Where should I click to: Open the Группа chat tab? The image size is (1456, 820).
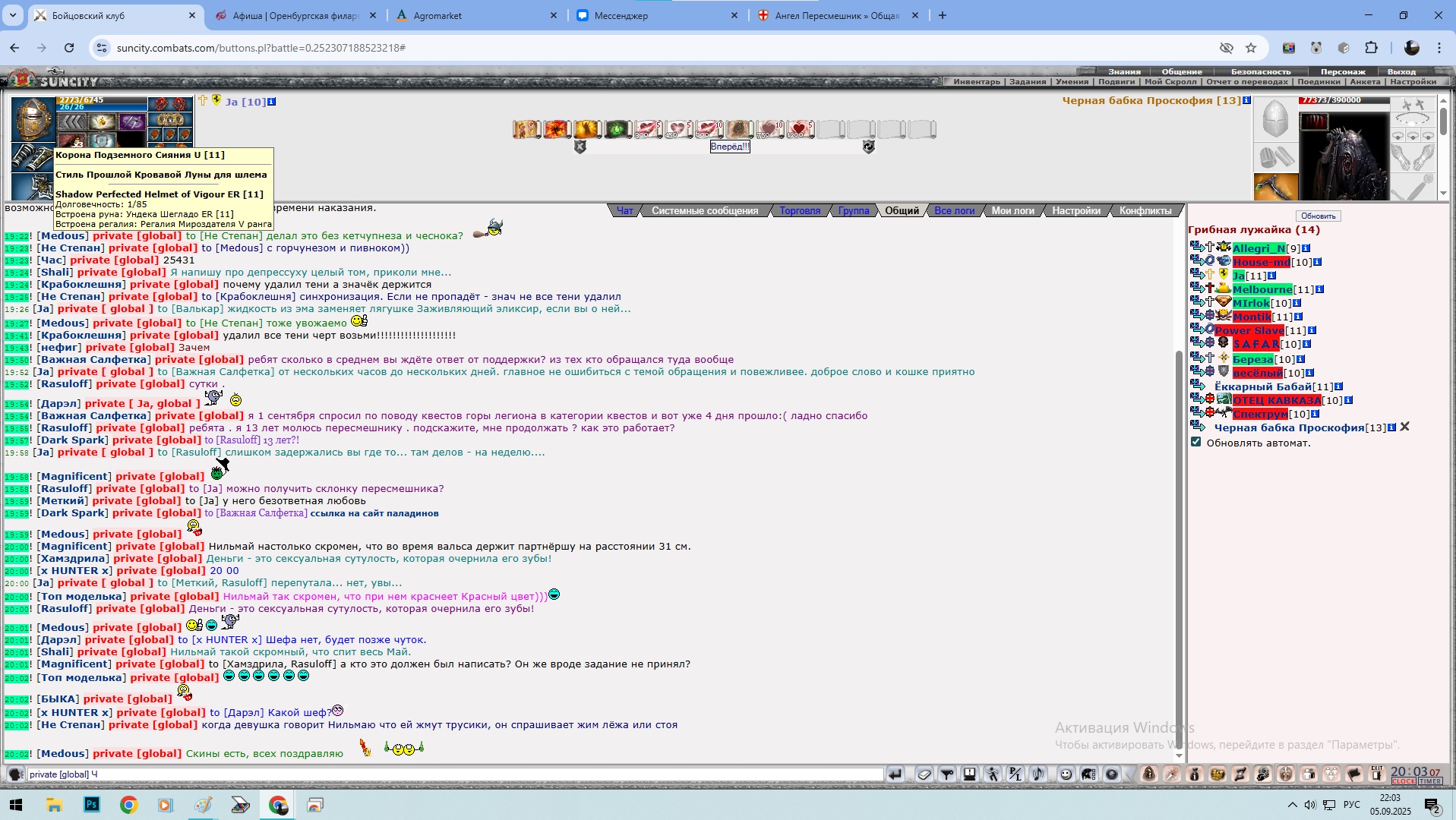coord(854,211)
